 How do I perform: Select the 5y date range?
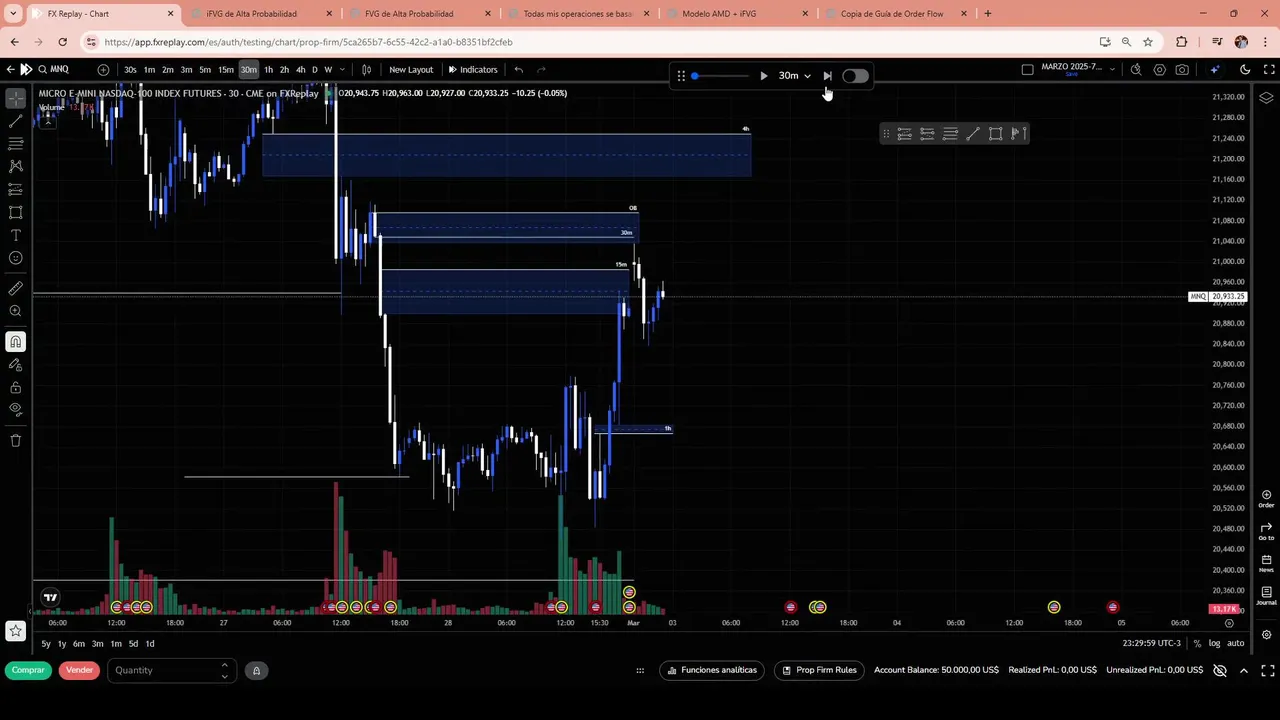(x=46, y=644)
